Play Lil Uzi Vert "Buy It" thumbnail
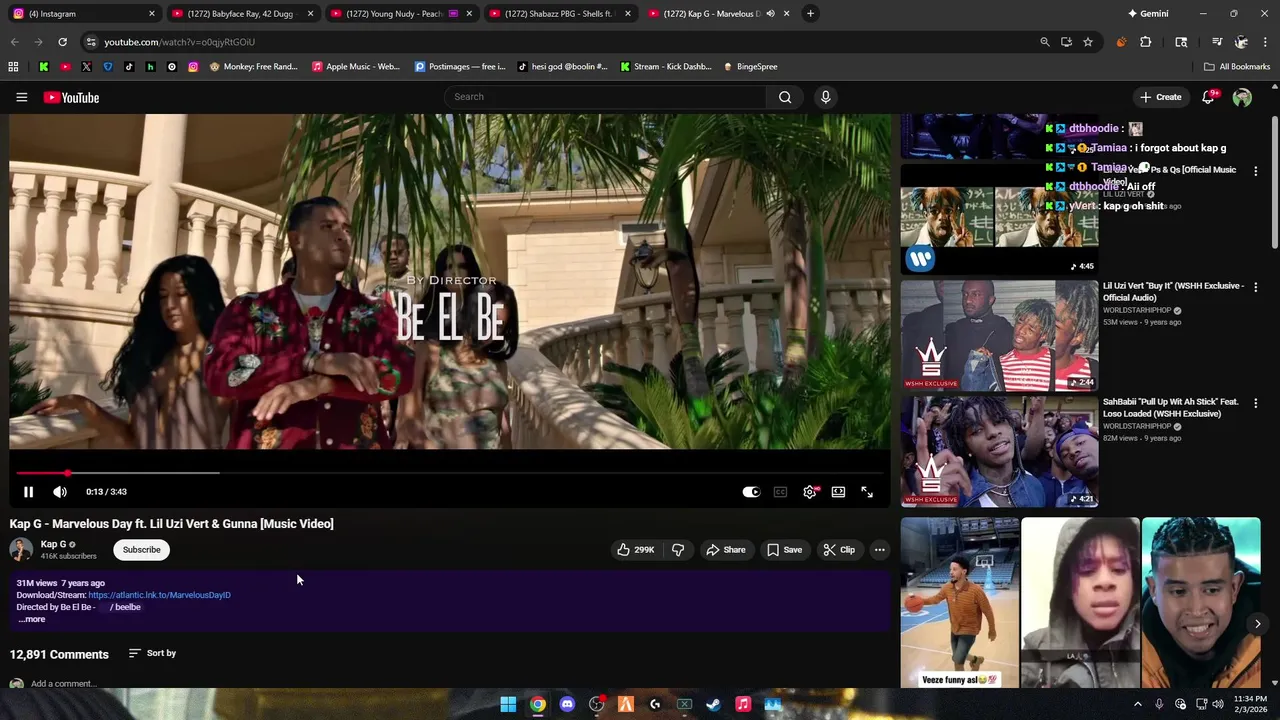 (x=999, y=335)
